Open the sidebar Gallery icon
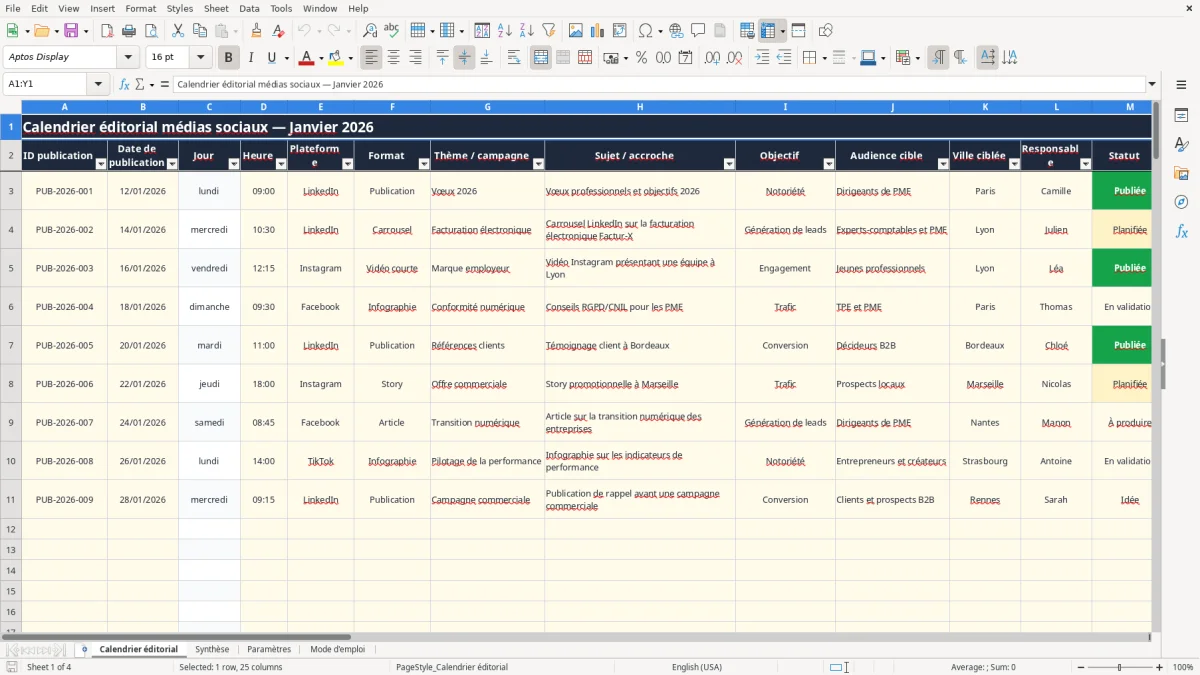Image resolution: width=1200 pixels, height=675 pixels. click(x=1181, y=173)
